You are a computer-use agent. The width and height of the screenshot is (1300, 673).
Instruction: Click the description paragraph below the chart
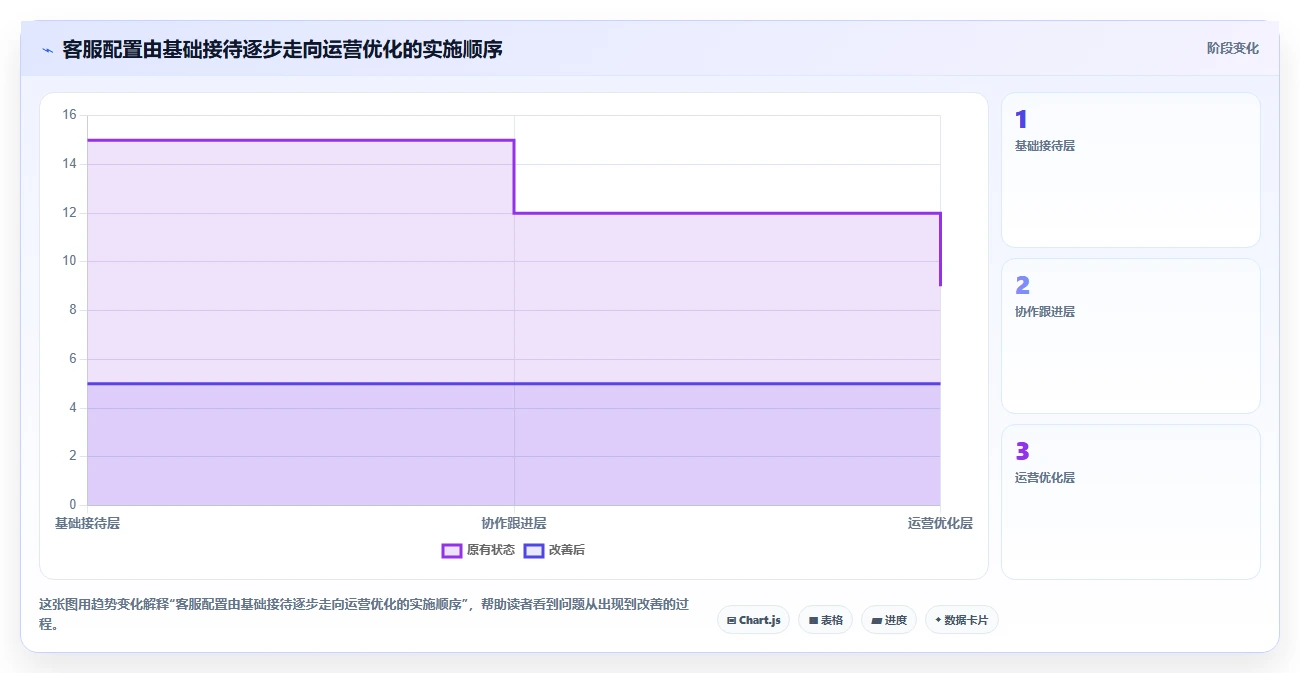(x=364, y=614)
